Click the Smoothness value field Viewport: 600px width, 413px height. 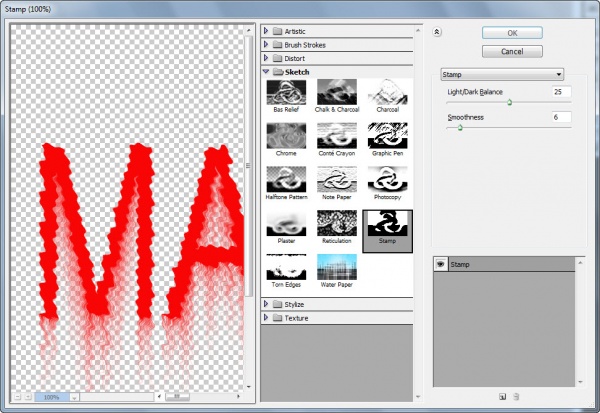[x=561, y=117]
